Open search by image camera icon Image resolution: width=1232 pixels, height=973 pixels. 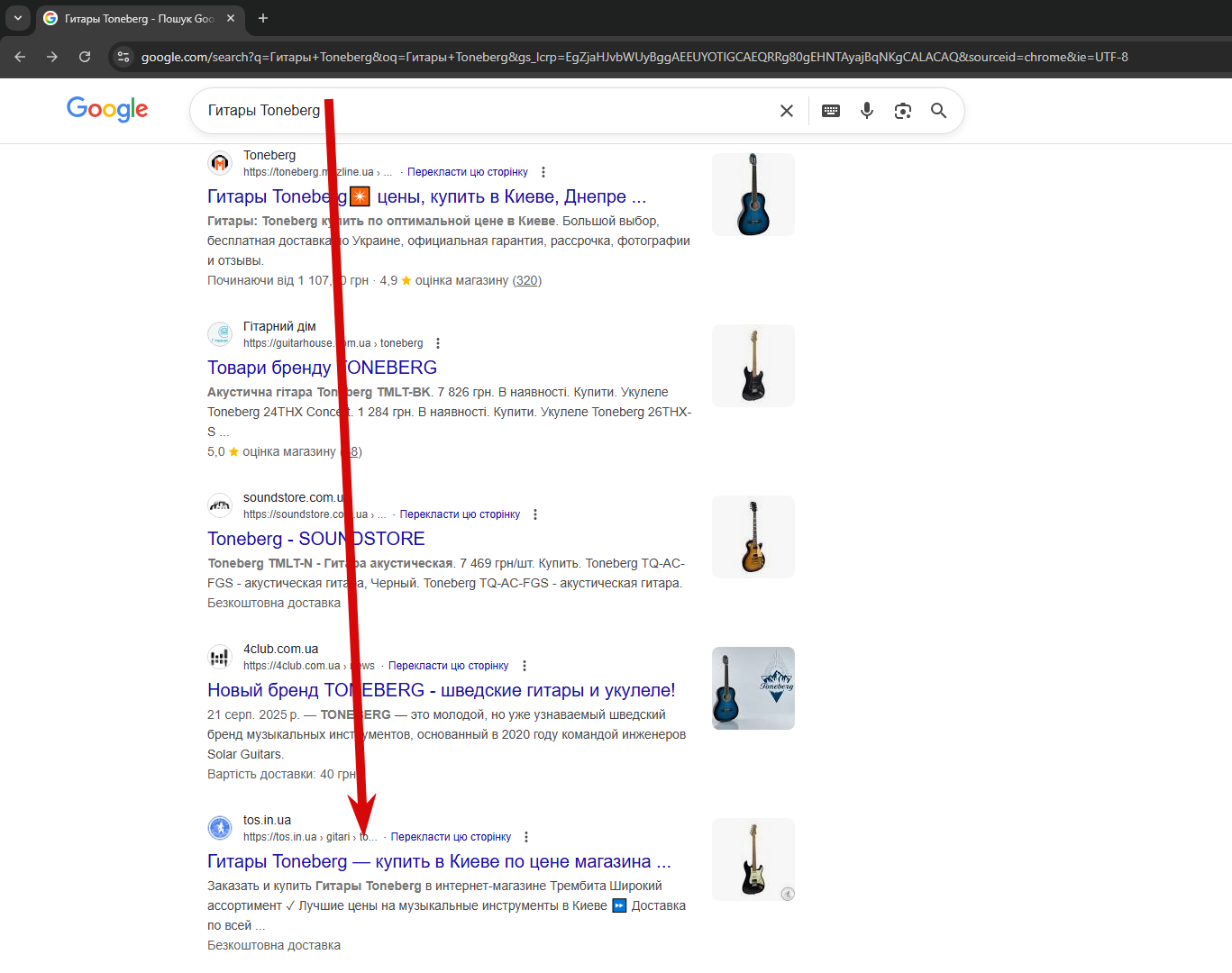pos(903,111)
